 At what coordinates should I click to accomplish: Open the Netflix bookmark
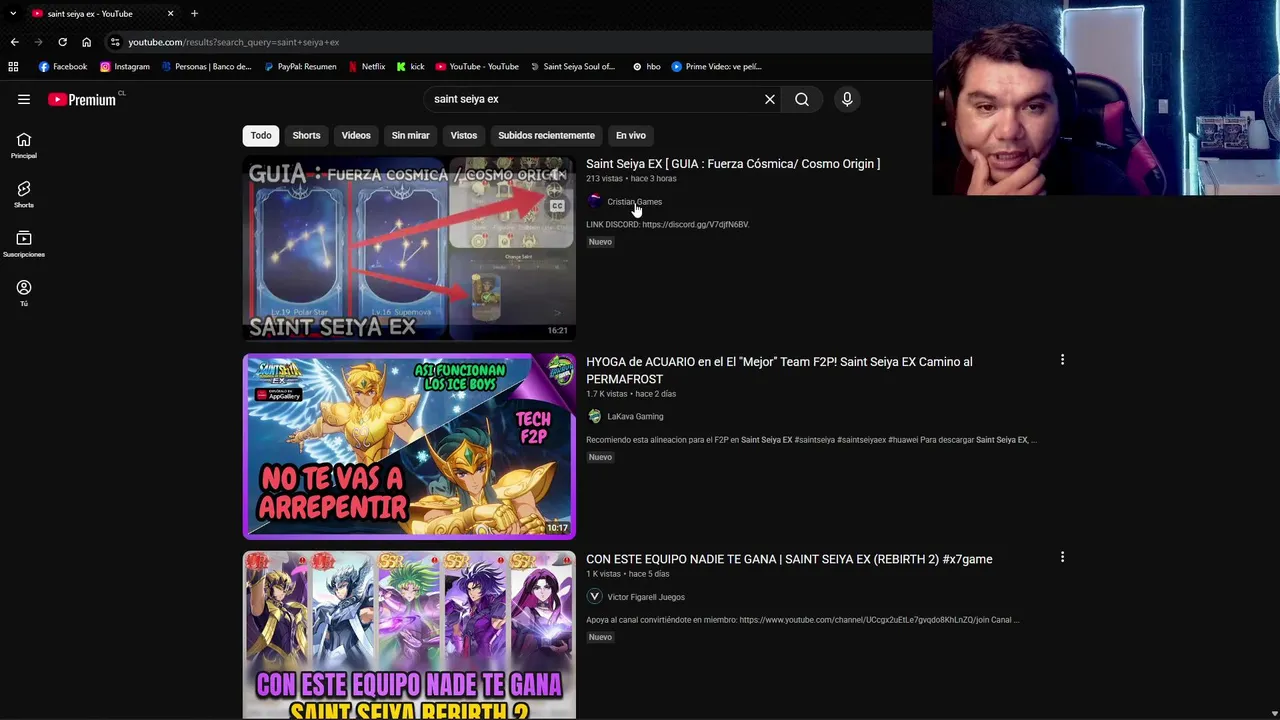(367, 67)
